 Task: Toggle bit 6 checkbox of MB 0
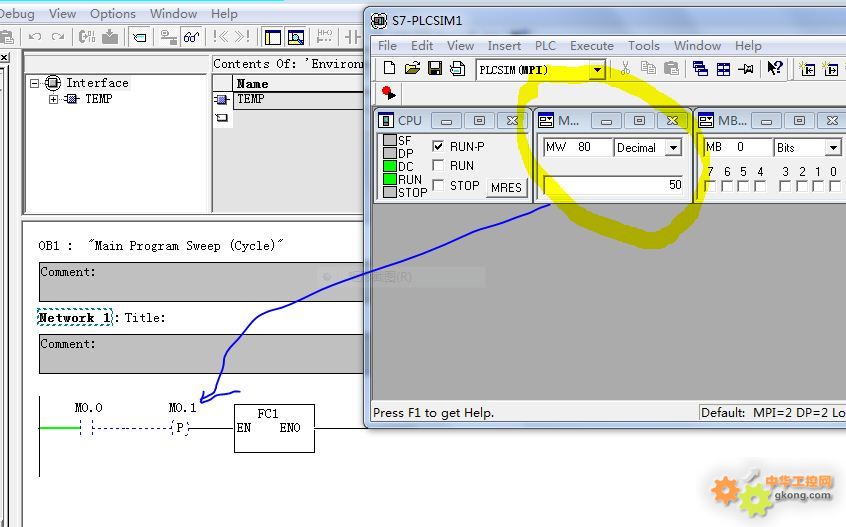[727, 186]
